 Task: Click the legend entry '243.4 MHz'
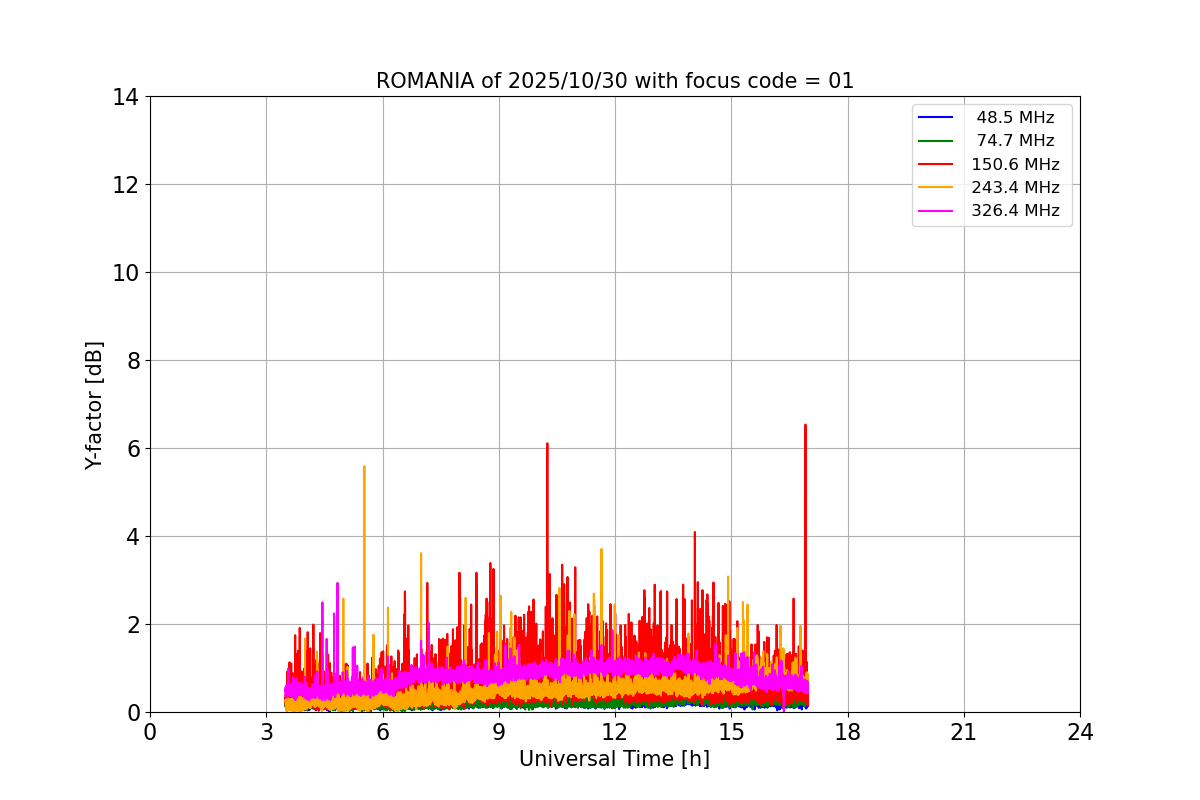tap(1015, 187)
